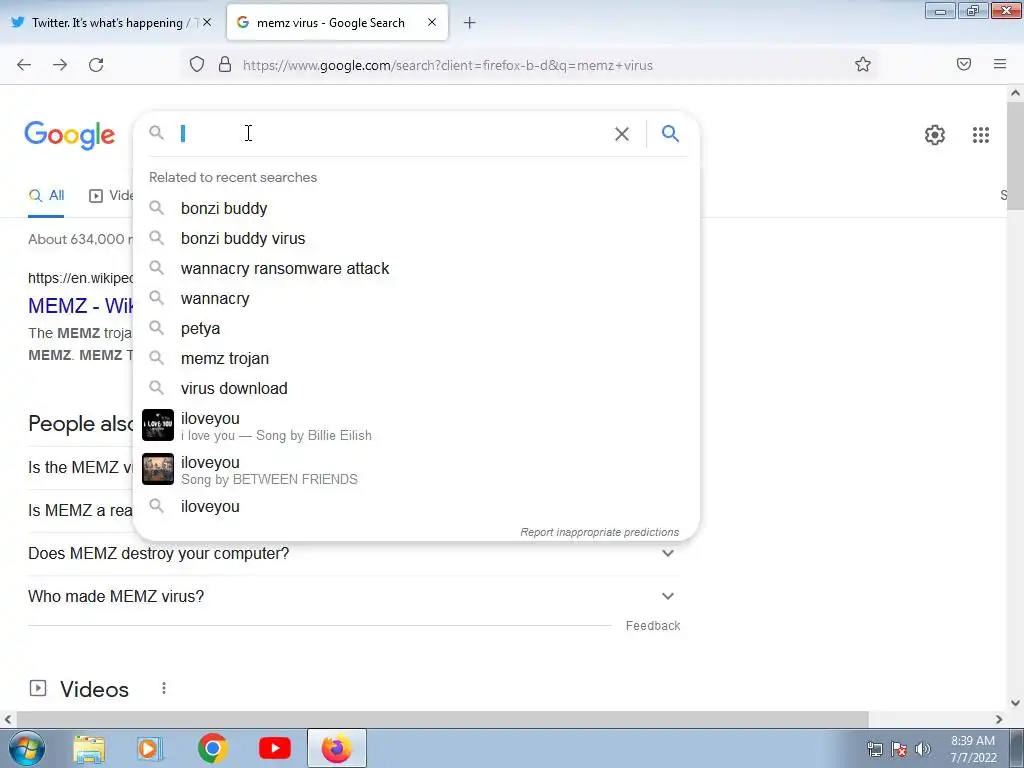Open a new tab with the plus button

[x=470, y=23]
